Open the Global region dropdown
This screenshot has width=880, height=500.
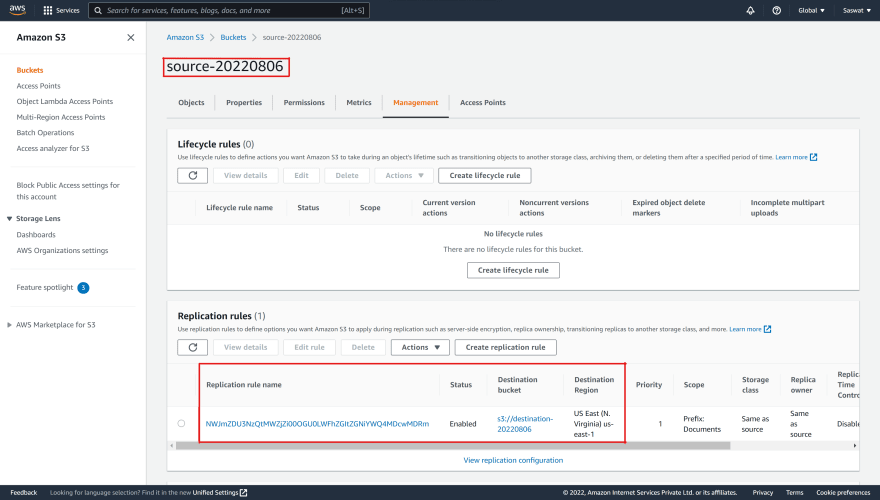tap(812, 10)
